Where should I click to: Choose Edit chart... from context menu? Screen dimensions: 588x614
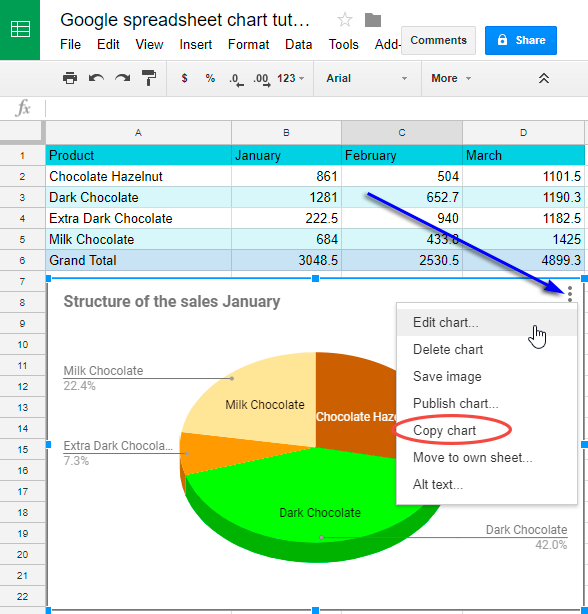pyautogui.click(x=487, y=323)
